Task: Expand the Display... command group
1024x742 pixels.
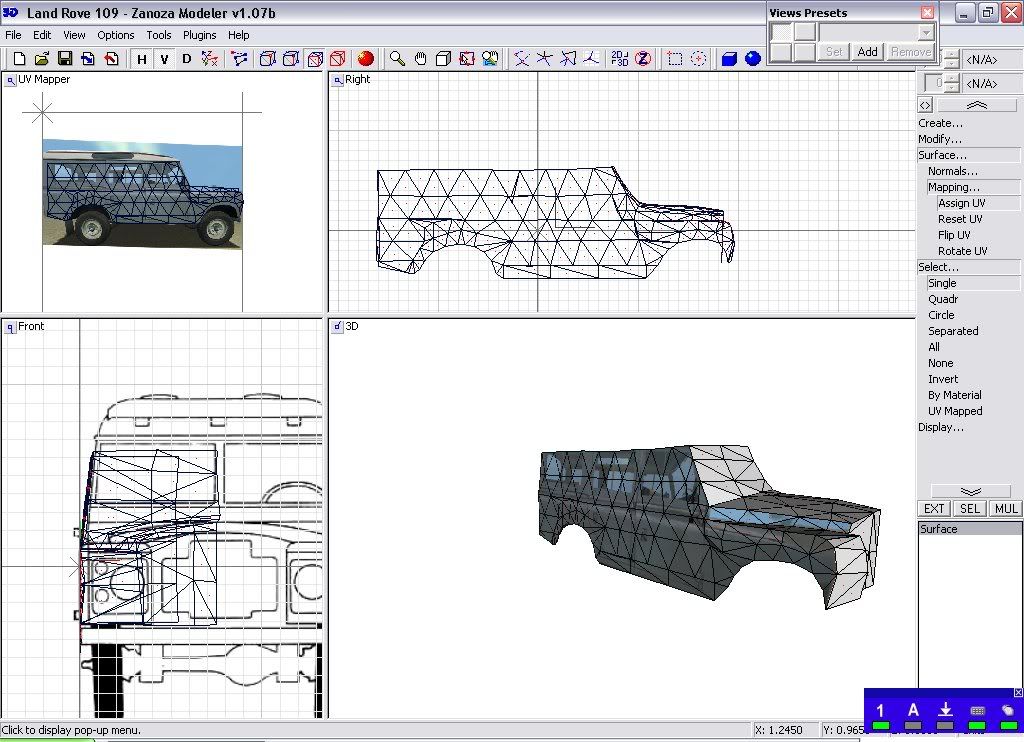Action: click(941, 427)
